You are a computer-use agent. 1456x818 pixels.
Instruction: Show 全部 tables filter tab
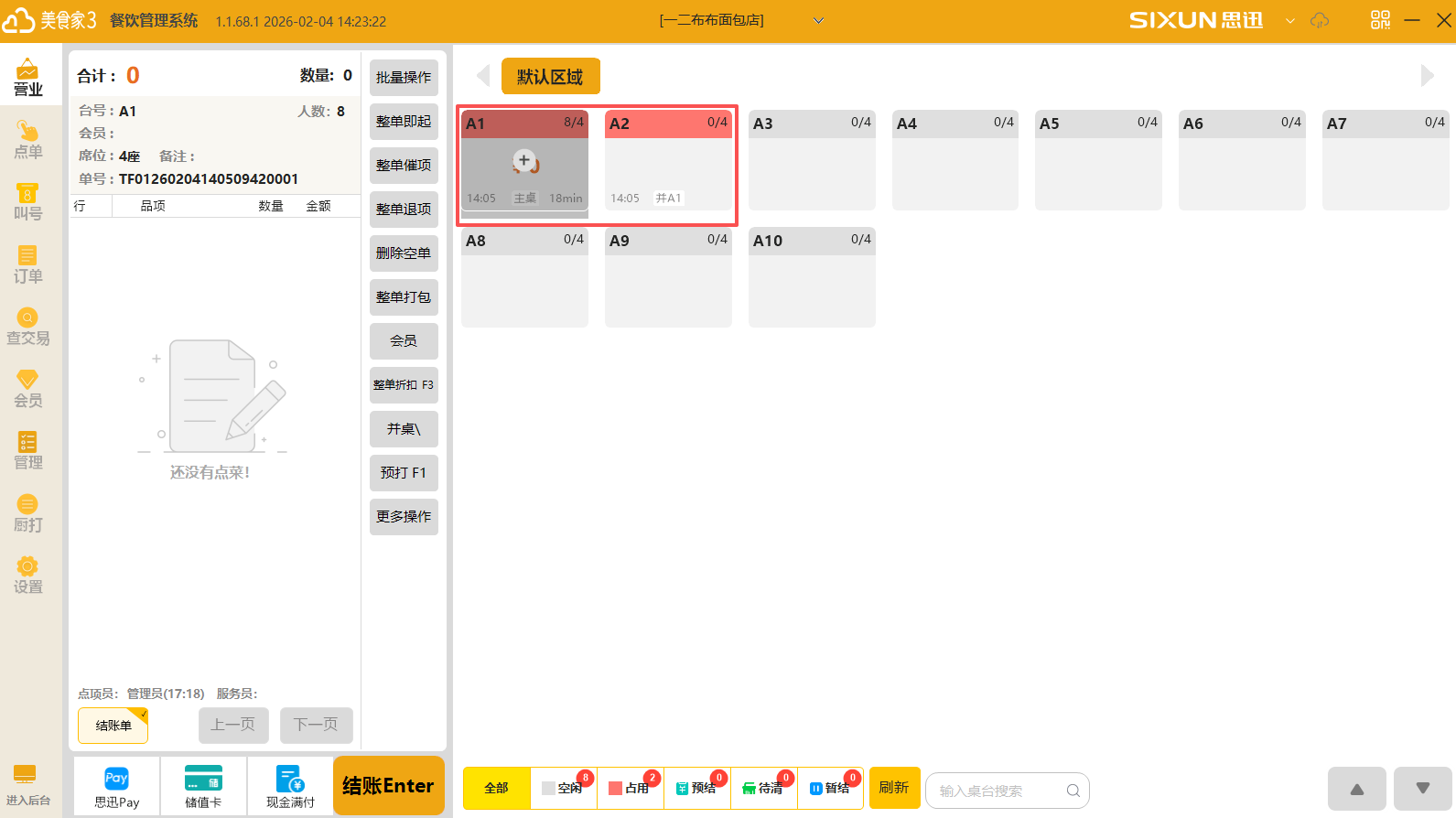tap(496, 788)
